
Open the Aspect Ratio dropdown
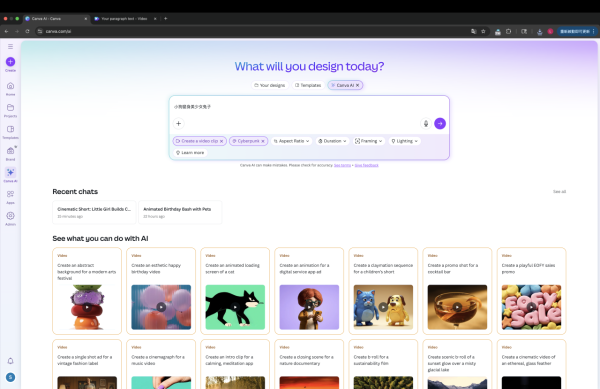tap(292, 141)
